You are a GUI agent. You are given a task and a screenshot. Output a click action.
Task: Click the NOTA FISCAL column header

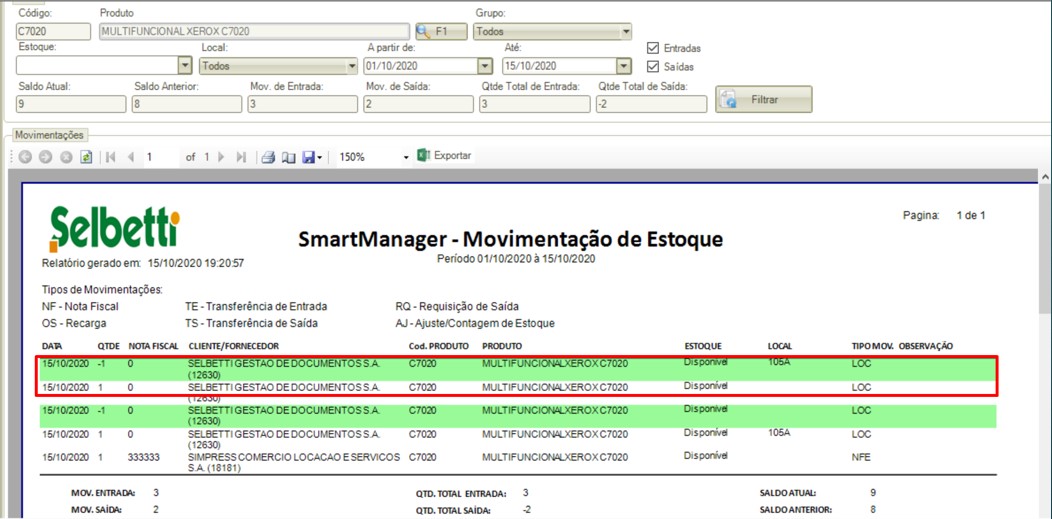point(153,346)
